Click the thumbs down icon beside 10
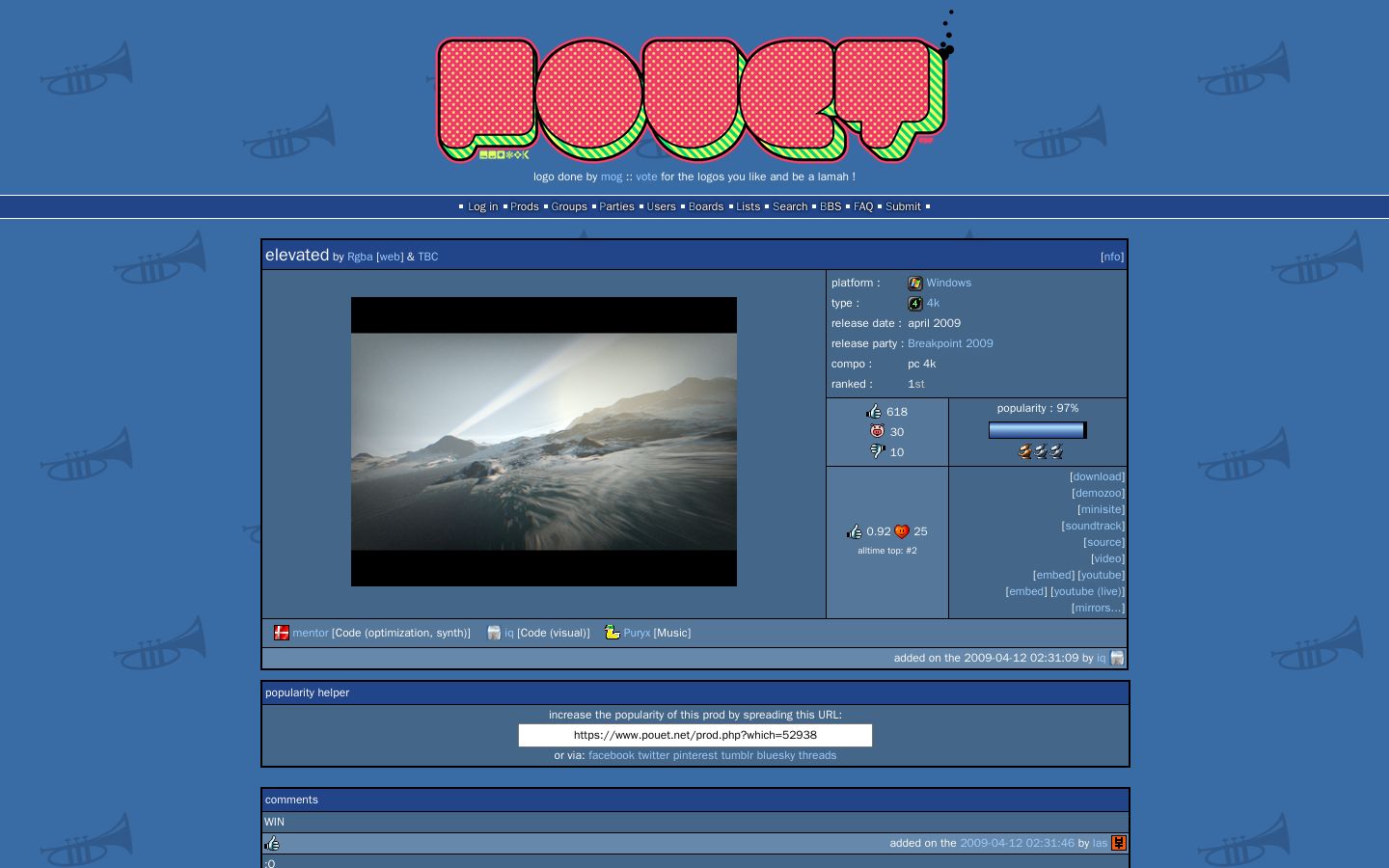 coord(877,451)
